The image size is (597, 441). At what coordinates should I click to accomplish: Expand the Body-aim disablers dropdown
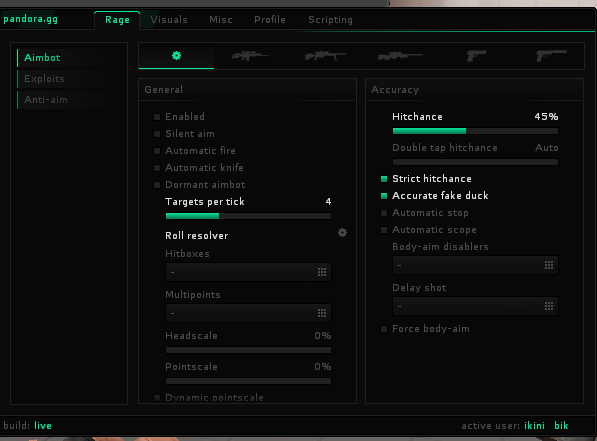click(475, 265)
